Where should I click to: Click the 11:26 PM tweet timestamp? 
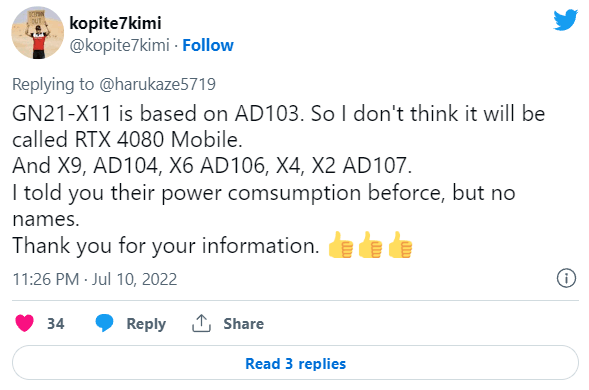point(46,279)
